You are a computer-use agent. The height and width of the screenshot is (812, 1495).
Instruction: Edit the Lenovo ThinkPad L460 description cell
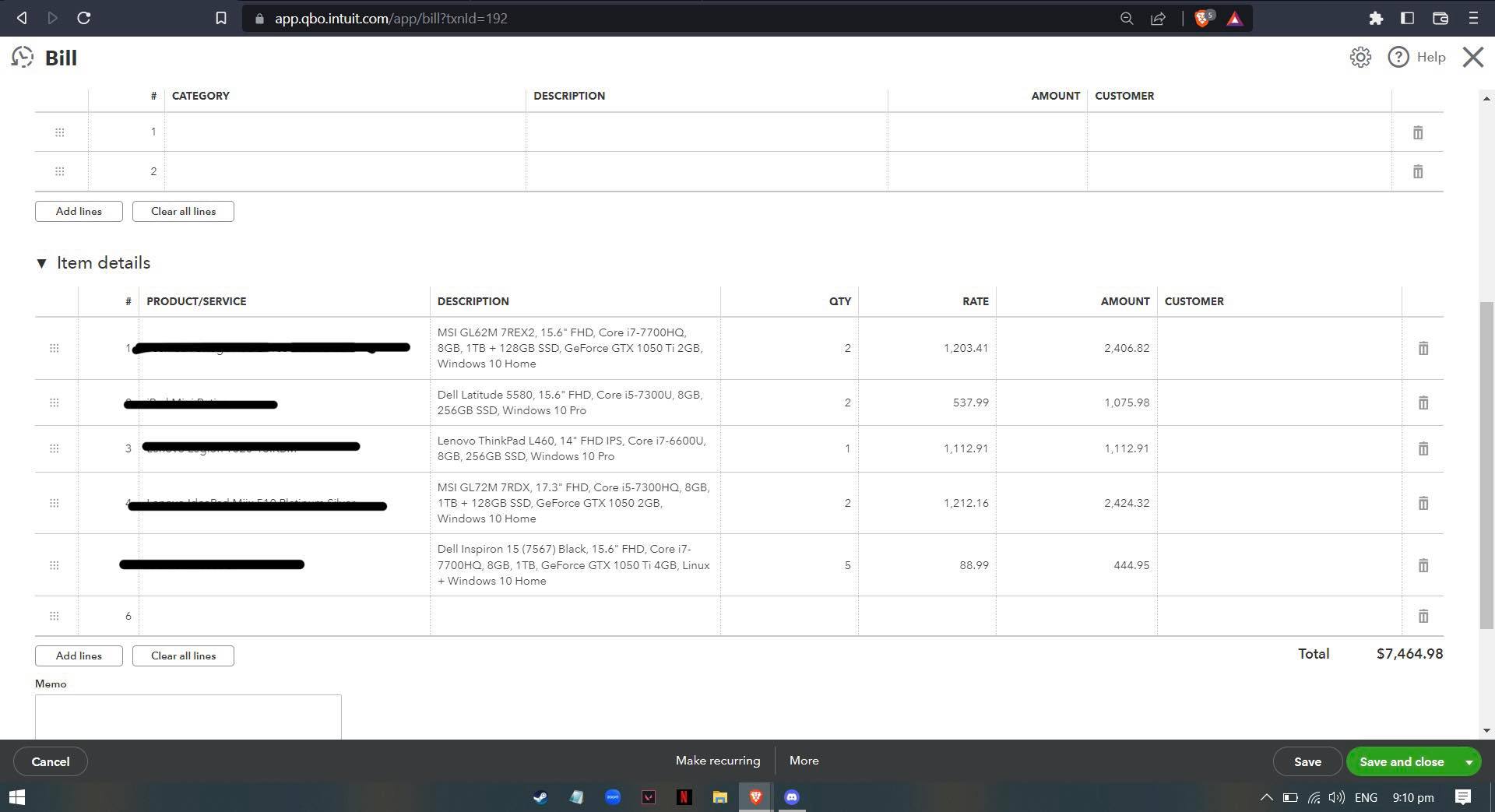click(575, 448)
